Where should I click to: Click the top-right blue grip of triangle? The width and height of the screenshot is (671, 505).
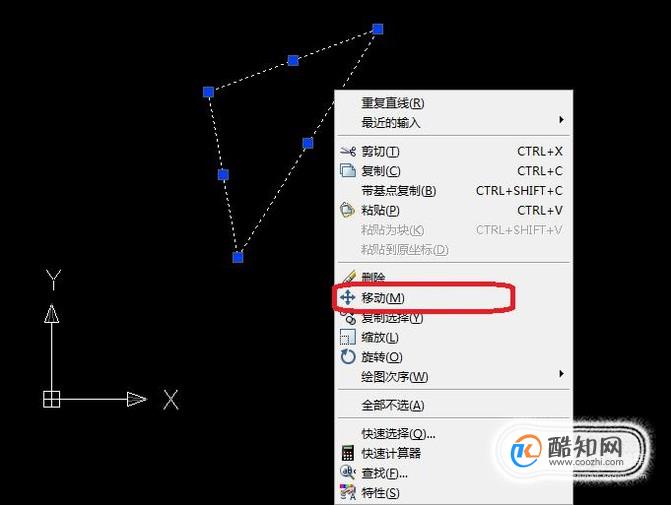point(377,29)
